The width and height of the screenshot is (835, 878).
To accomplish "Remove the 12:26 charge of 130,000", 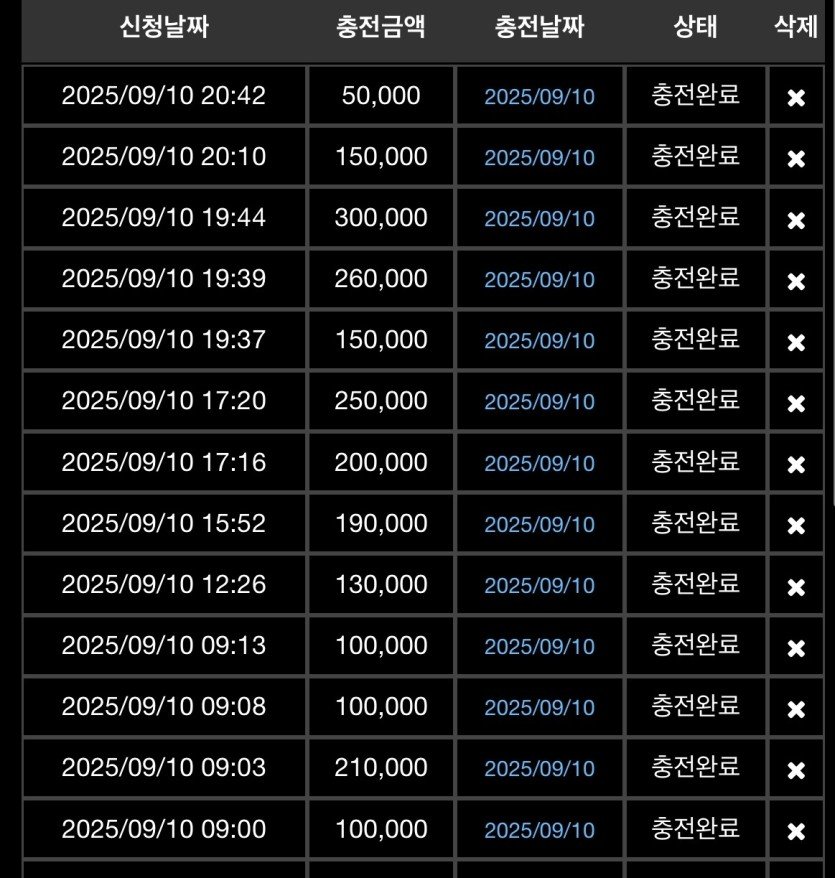I will click(796, 588).
